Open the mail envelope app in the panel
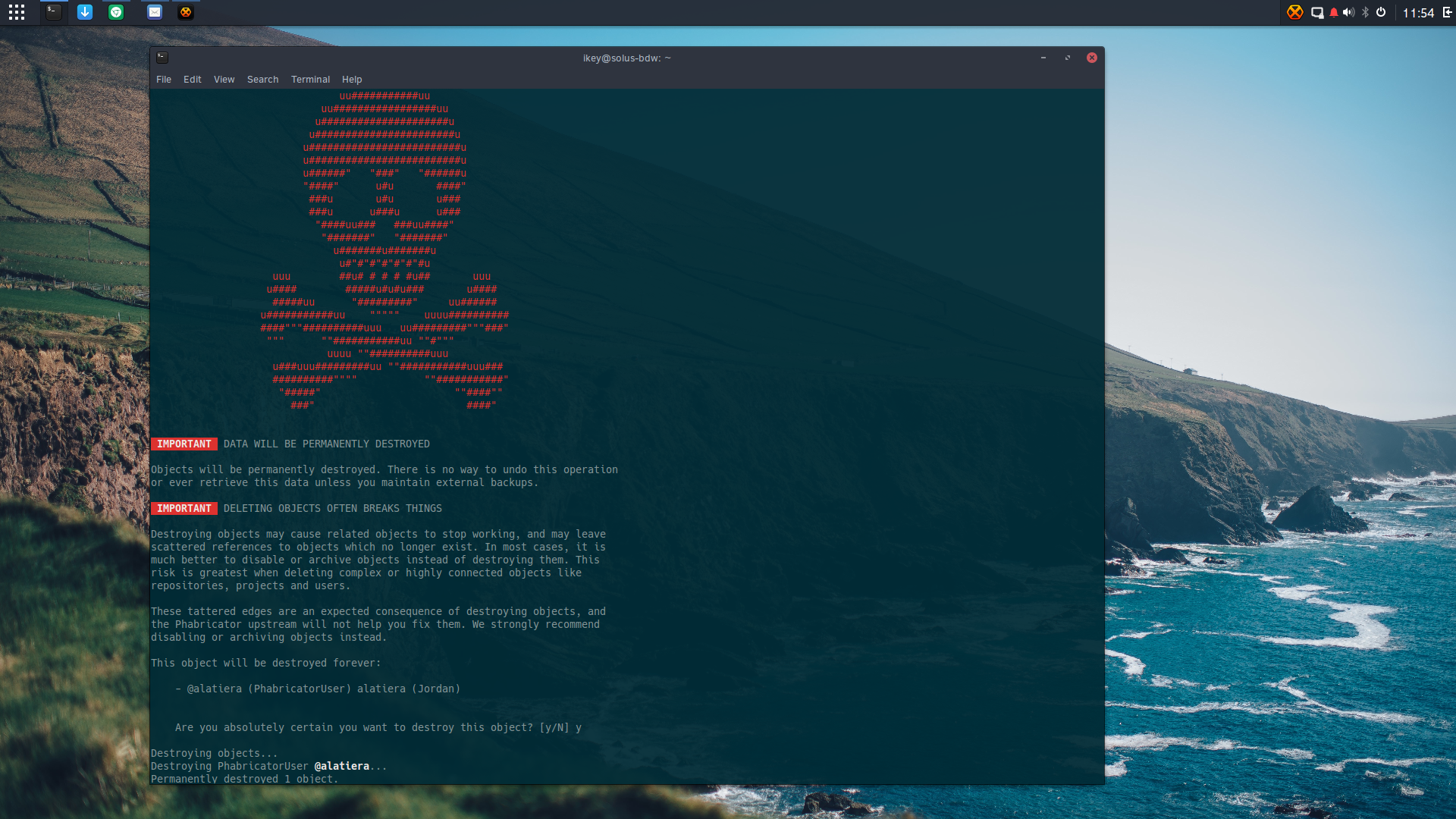Image resolution: width=1456 pixels, height=819 pixels. pos(155,12)
